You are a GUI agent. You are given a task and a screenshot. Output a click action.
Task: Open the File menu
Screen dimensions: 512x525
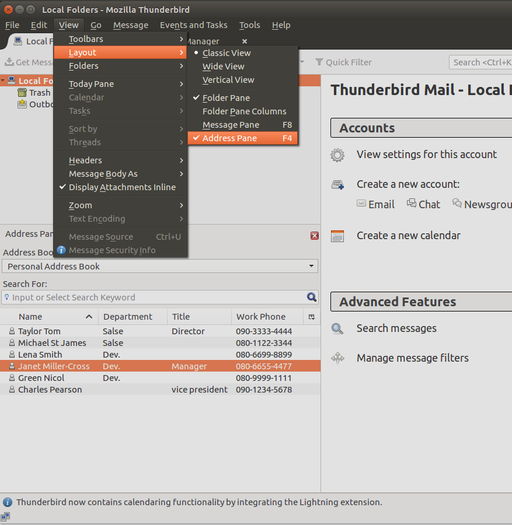coord(12,25)
